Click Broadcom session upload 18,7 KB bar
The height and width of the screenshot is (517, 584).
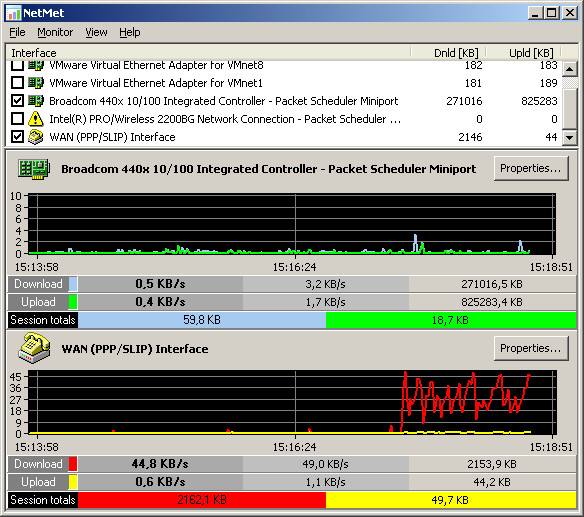(451, 320)
